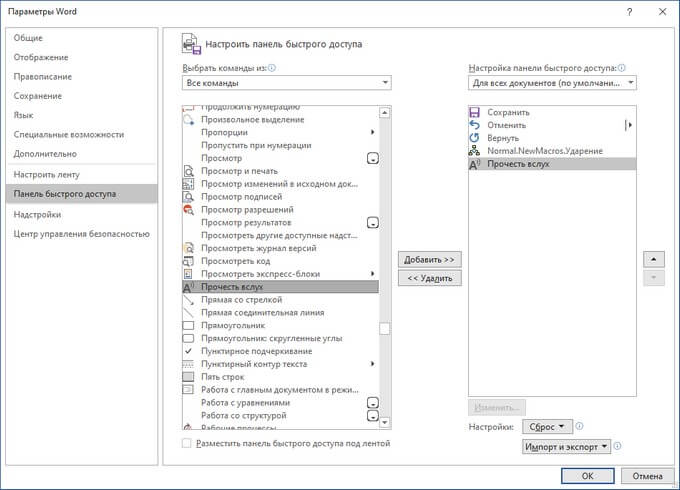This screenshot has height=490, width=680.
Task: Expand the Пунктирный контур текста submenu arrow
Action: 372,364
